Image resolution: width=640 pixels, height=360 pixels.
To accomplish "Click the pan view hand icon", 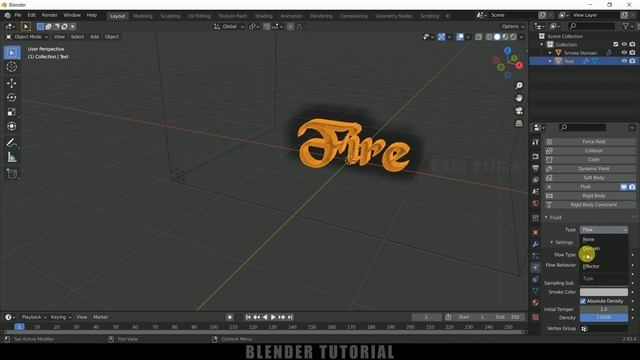I will 519,98.
